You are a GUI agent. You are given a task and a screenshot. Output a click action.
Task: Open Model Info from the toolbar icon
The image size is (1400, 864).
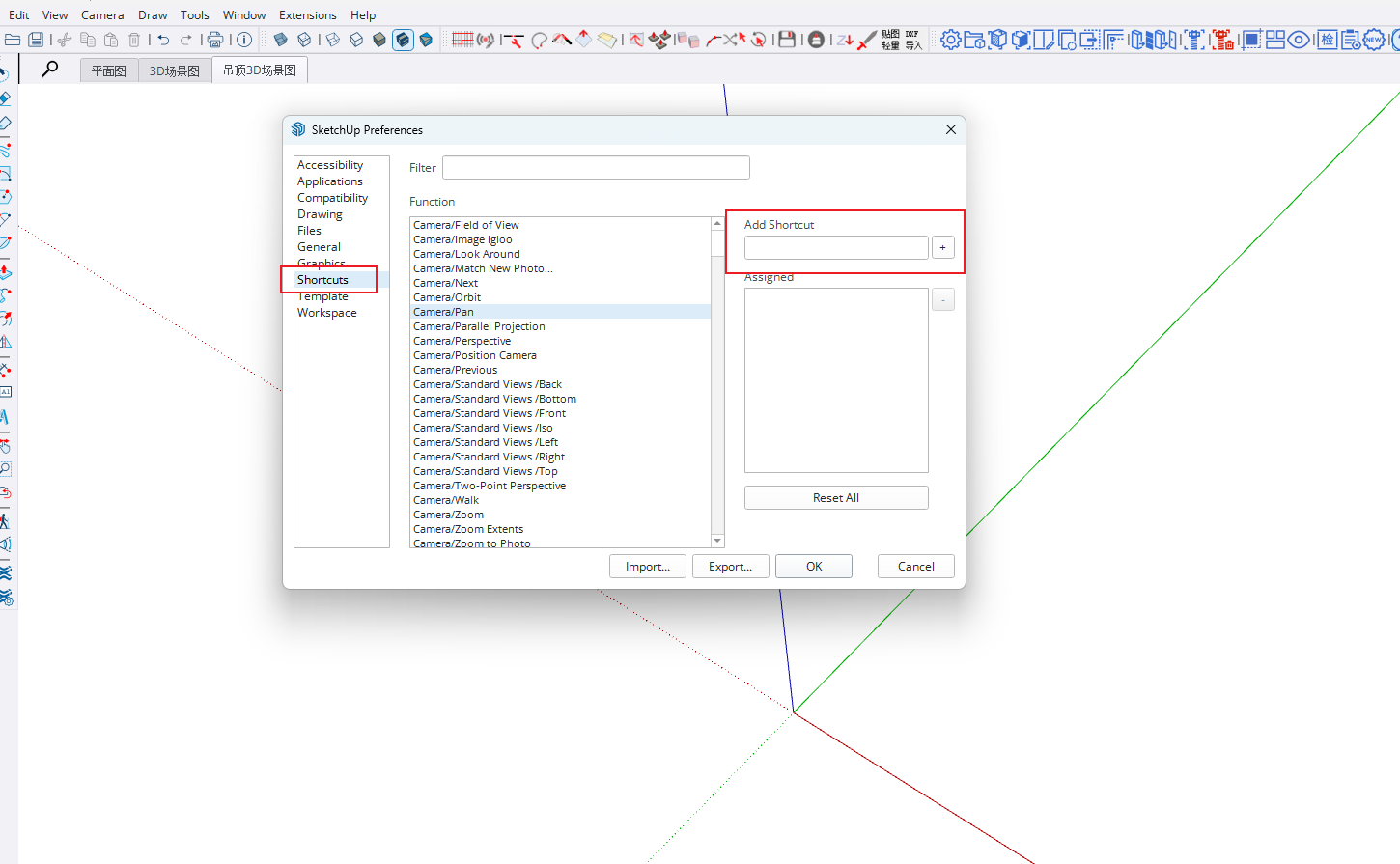[x=244, y=40]
